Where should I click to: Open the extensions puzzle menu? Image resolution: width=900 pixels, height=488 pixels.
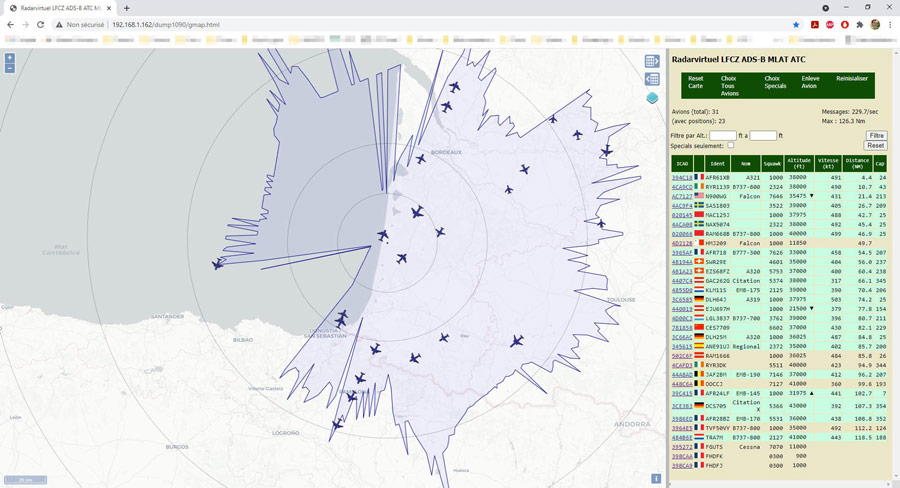click(x=860, y=25)
